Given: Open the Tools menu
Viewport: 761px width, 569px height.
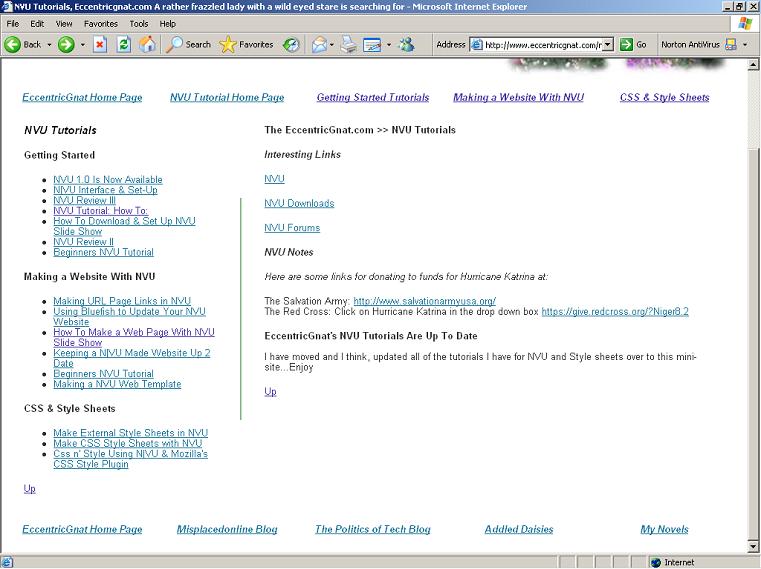Looking at the screenshot, I should click(139, 23).
